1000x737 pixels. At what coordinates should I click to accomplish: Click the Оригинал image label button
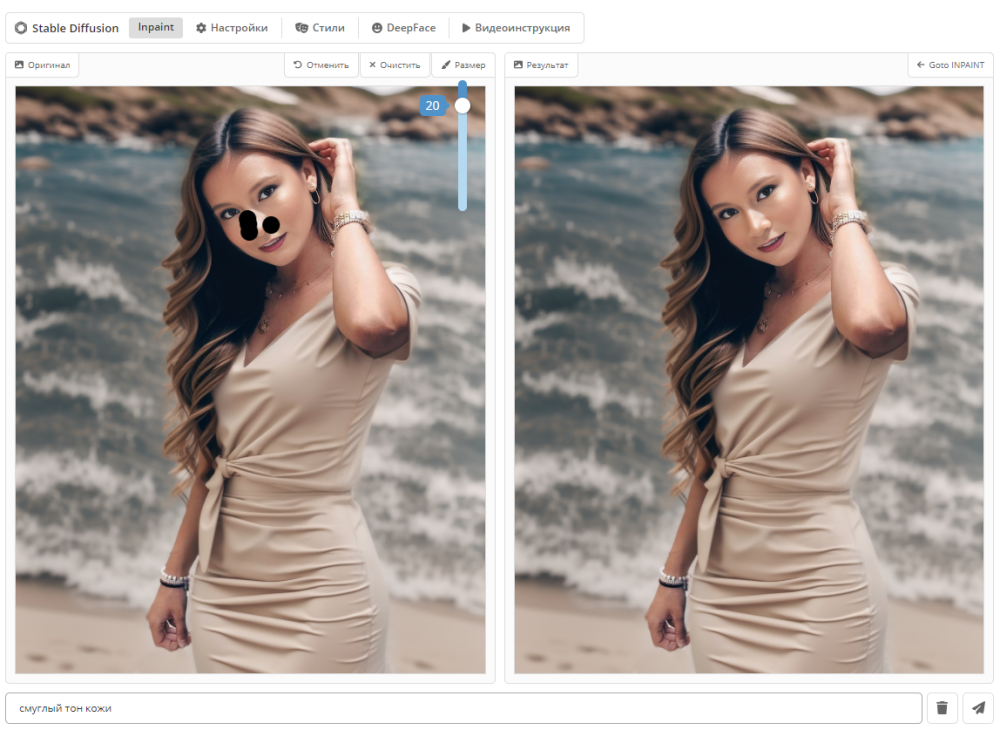(42, 65)
